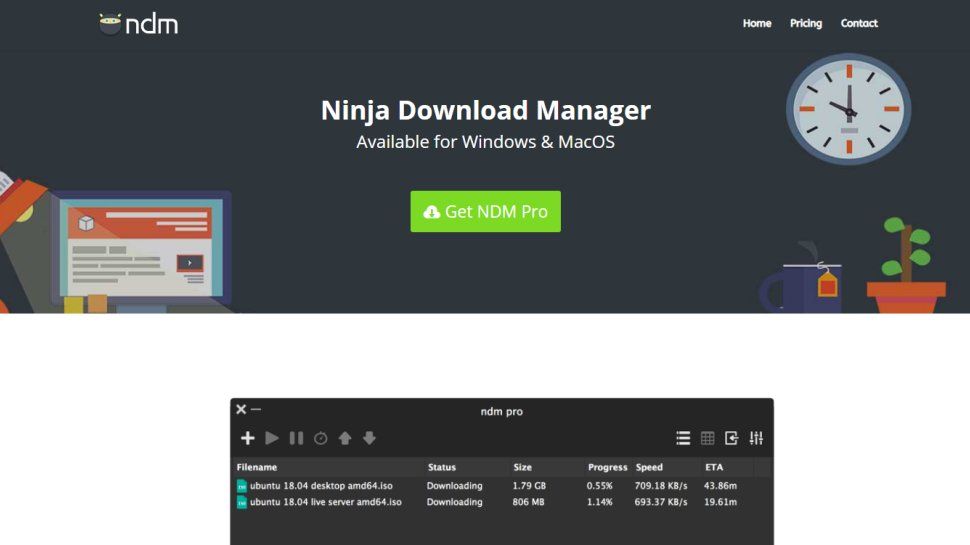This screenshot has width=970, height=545.
Task: Close the ndm pro window
Action: pos(241,409)
